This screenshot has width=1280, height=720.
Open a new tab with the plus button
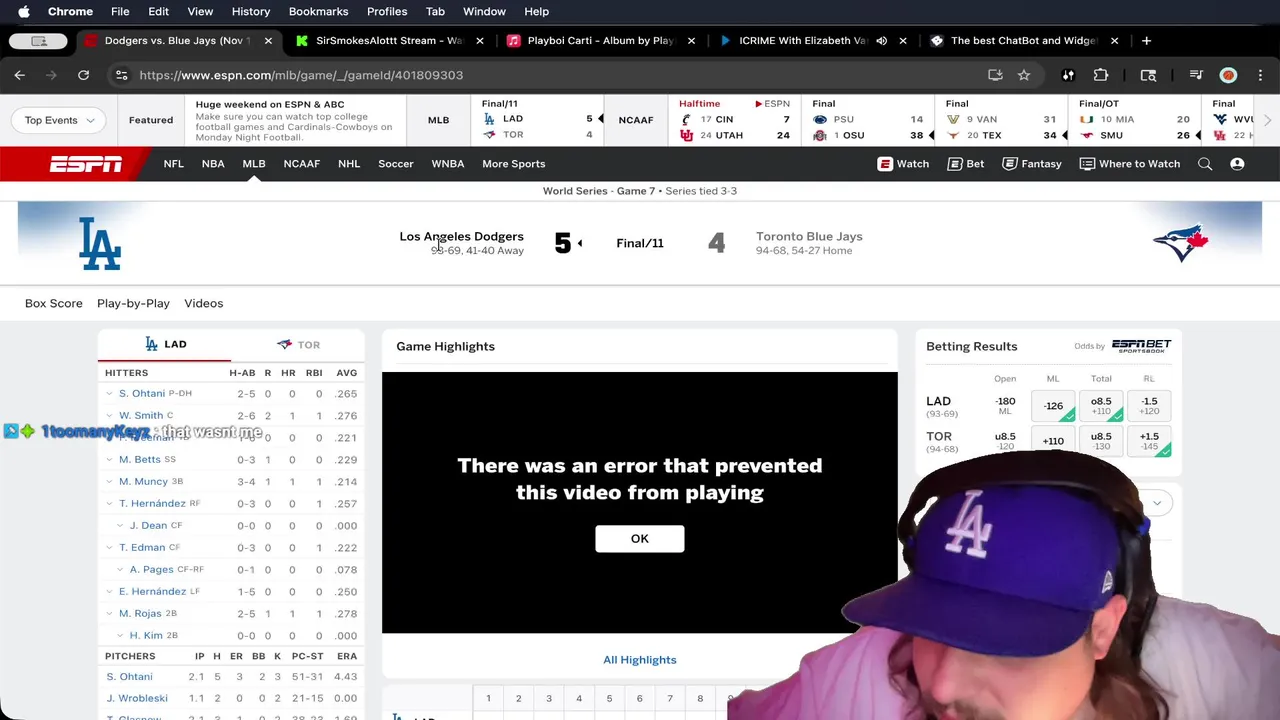click(x=1146, y=41)
